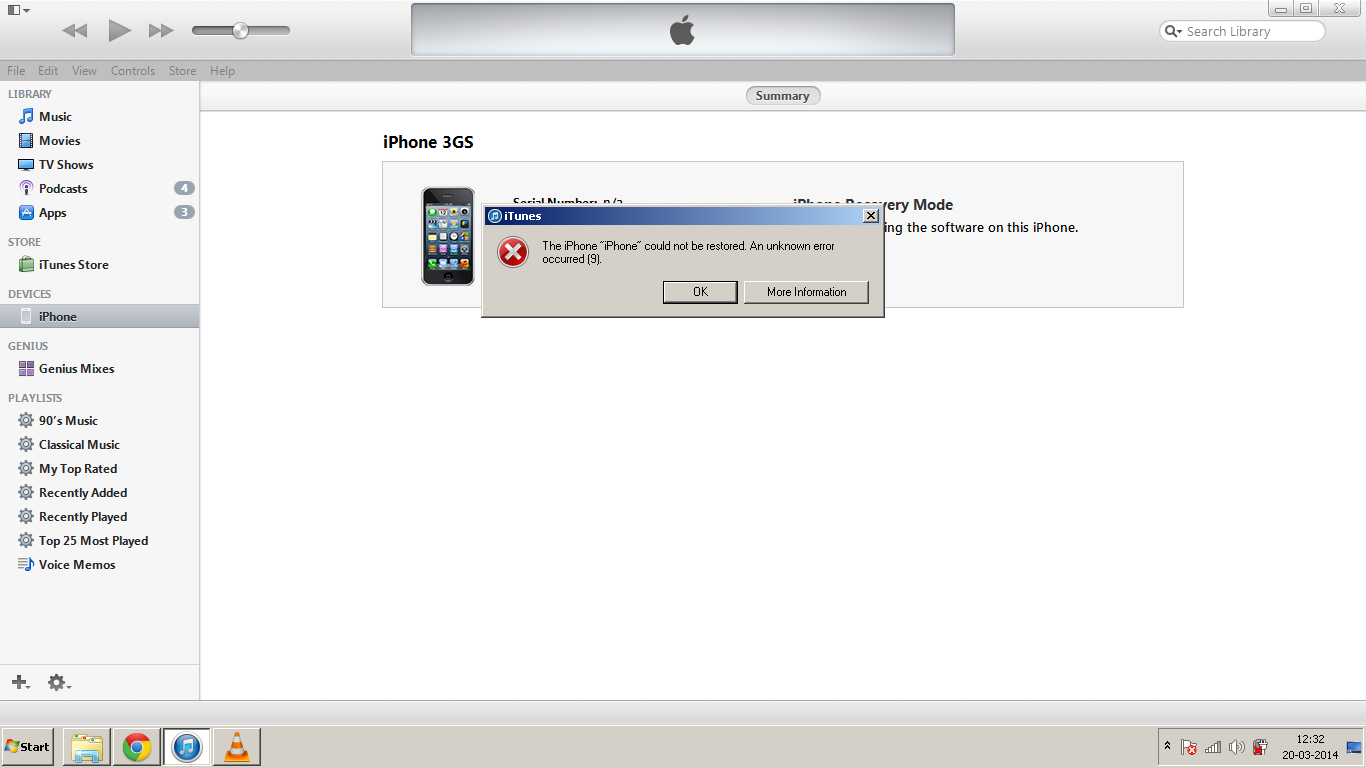The image size is (1366, 768).
Task: Select the Recently Played playlist
Action: pos(100,517)
